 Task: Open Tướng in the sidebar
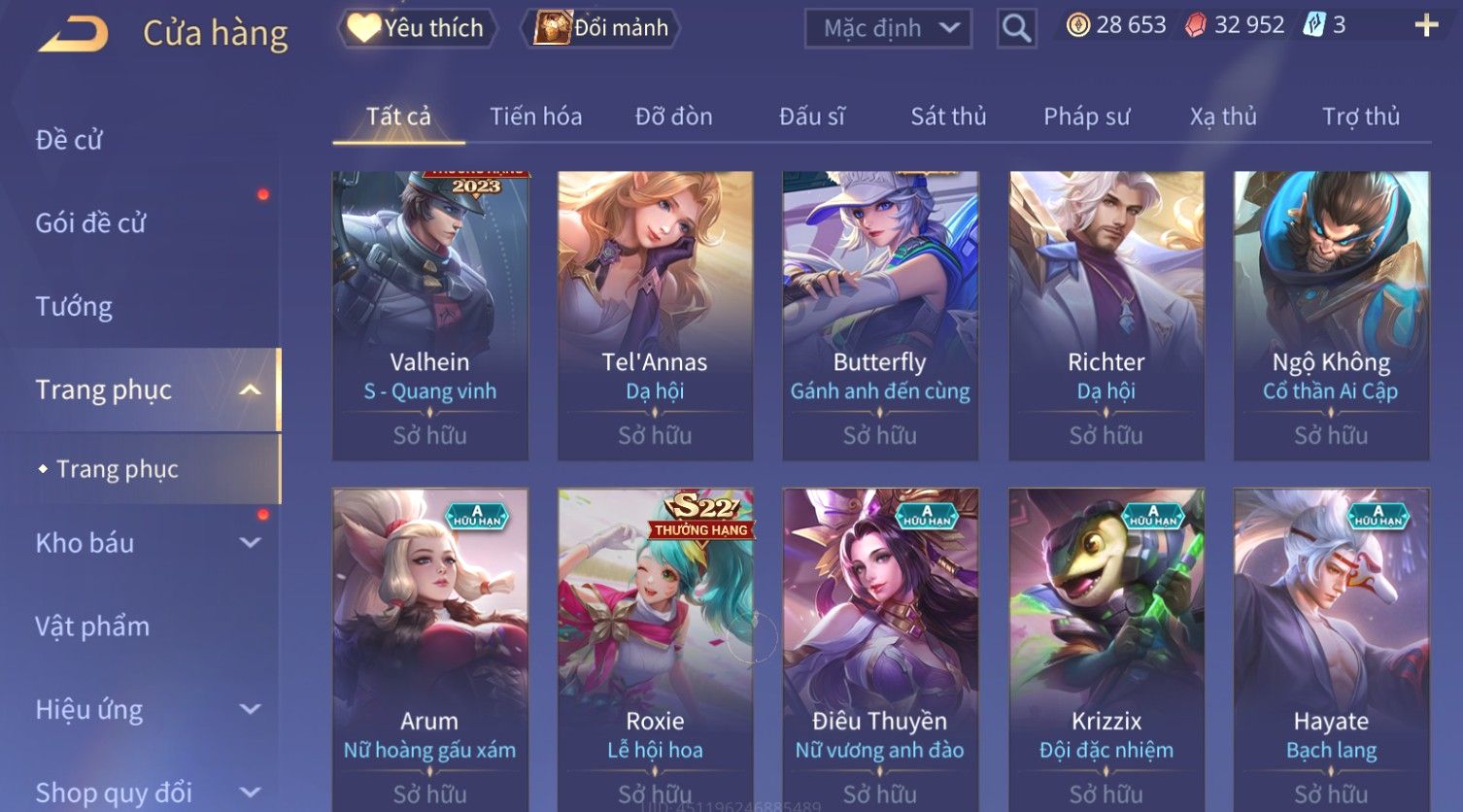click(74, 307)
